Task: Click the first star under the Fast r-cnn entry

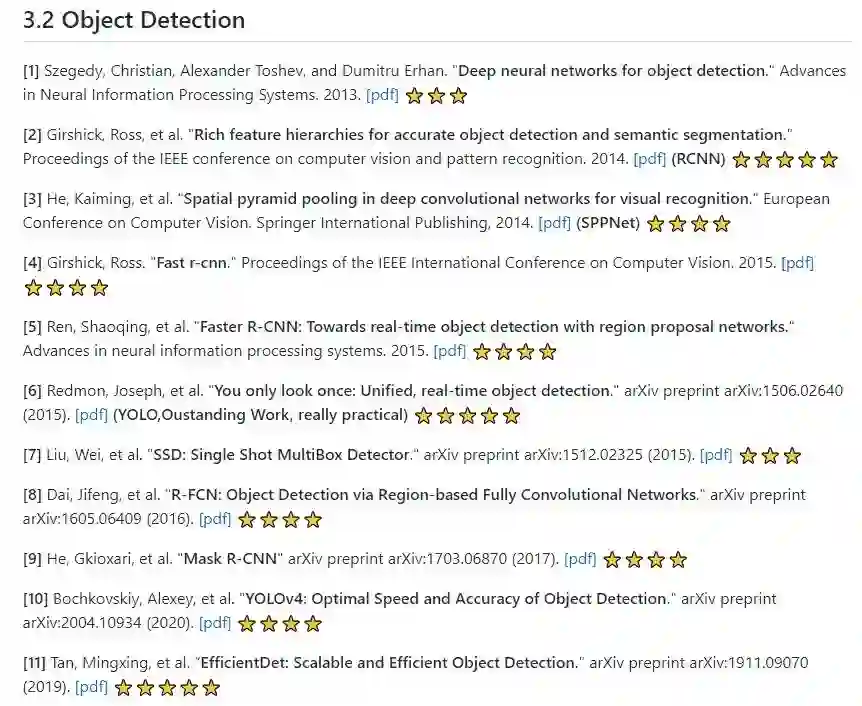Action: coord(33,288)
